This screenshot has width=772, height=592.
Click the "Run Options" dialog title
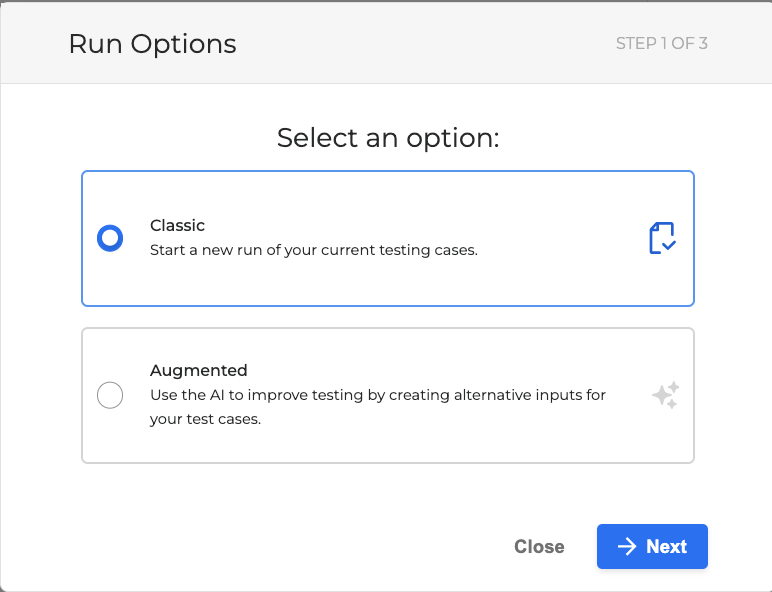[152, 44]
